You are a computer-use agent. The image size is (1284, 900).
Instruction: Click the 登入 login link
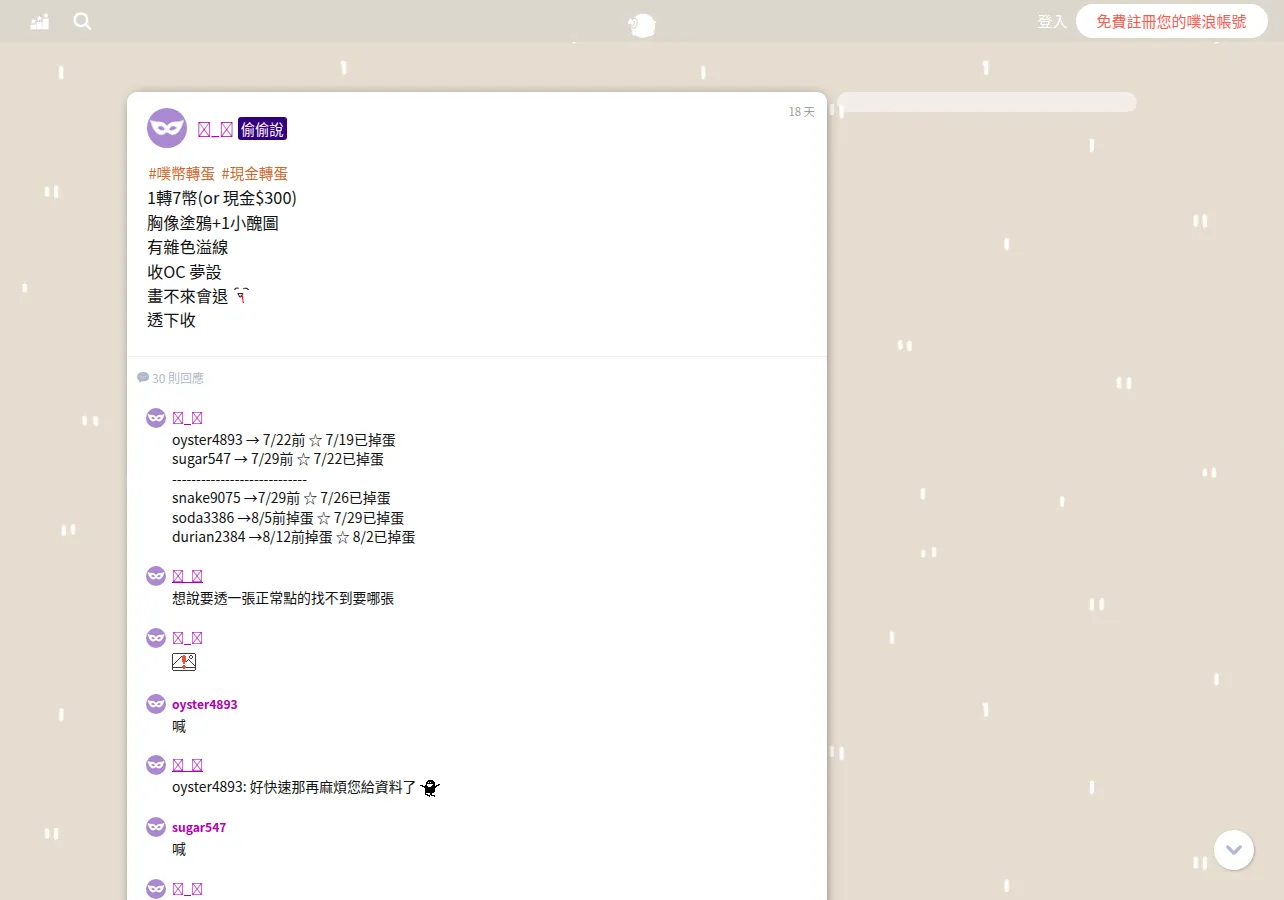coord(1052,21)
